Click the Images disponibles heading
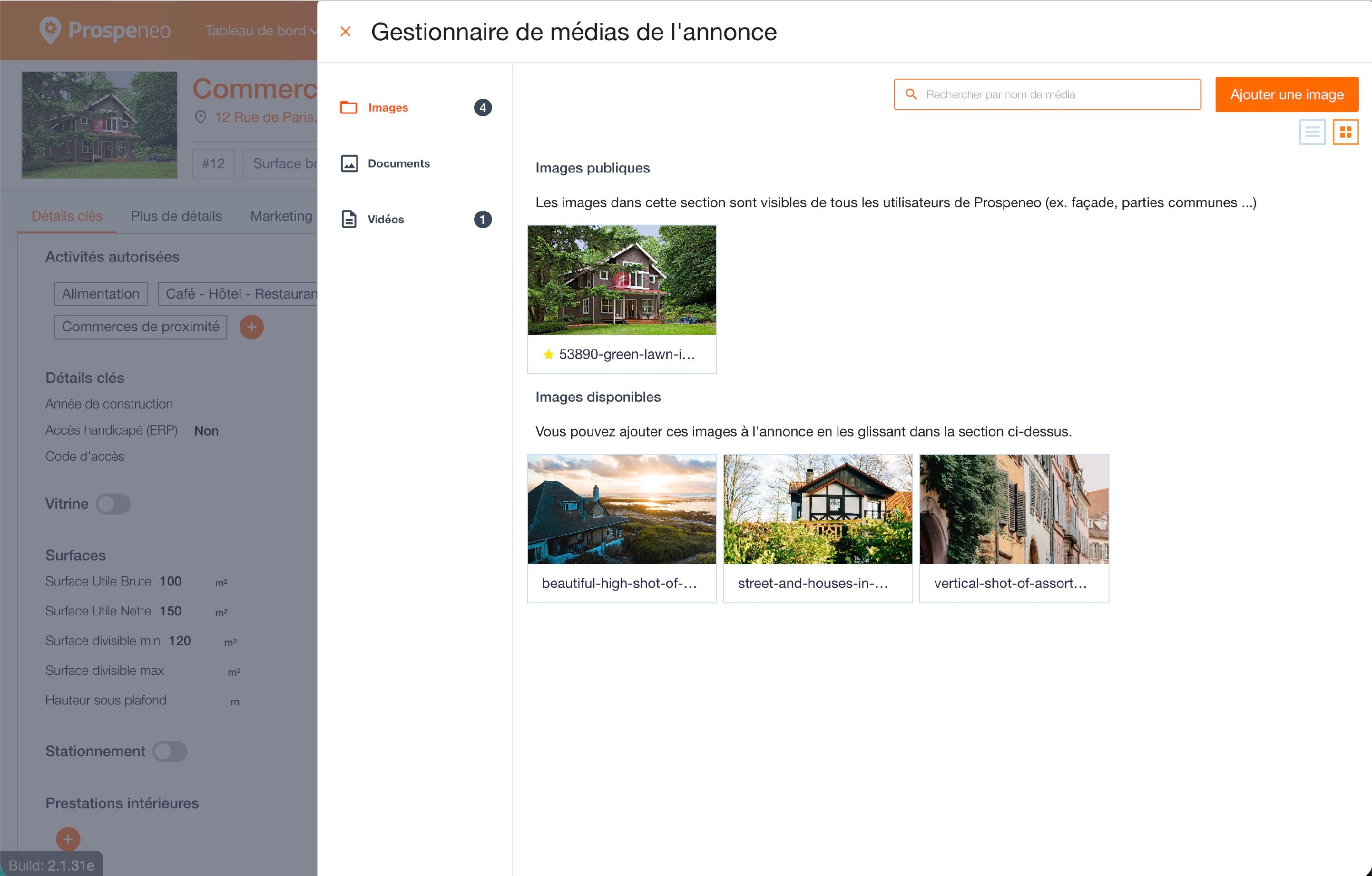 pyautogui.click(x=598, y=397)
